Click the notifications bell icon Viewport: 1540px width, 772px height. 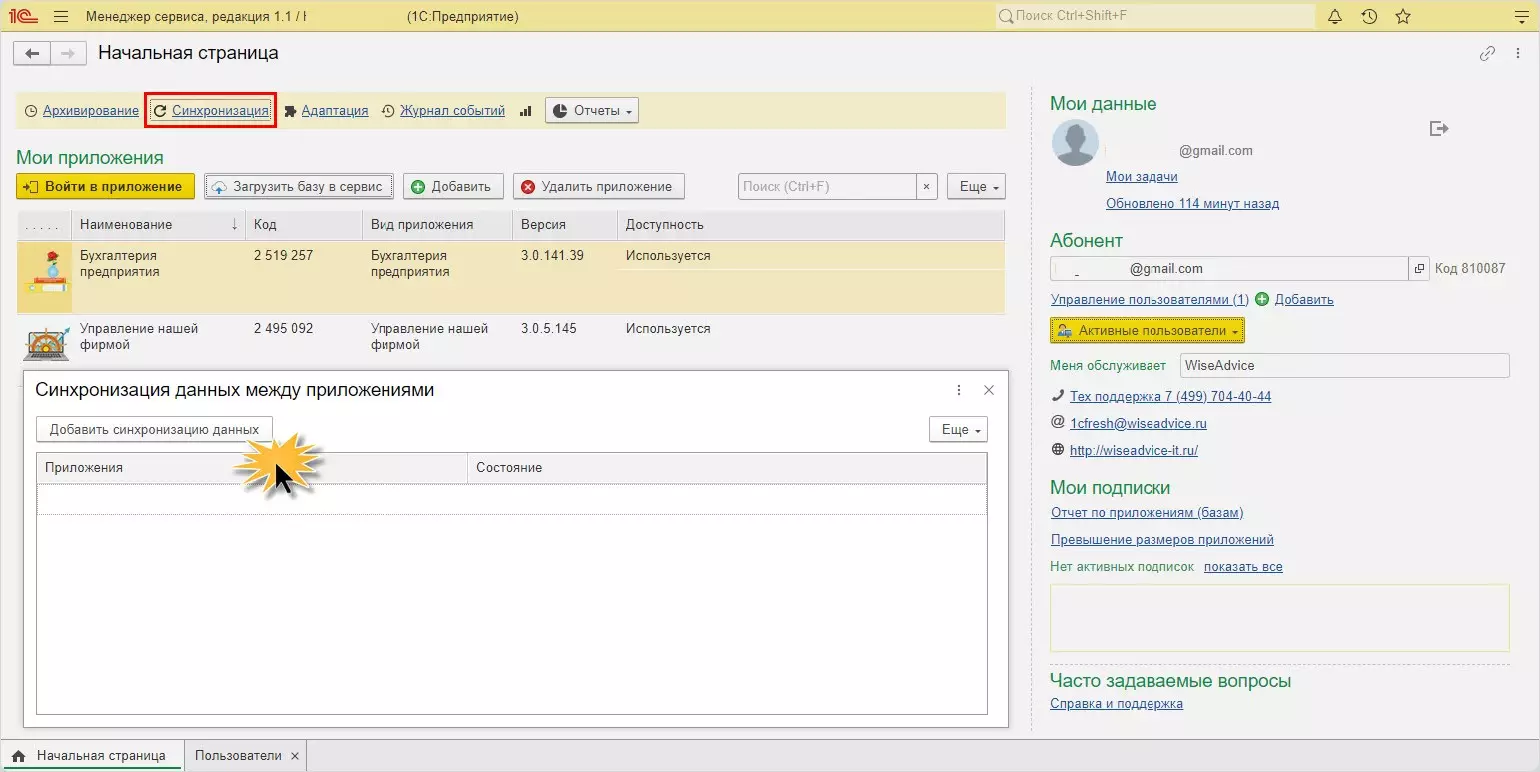click(1334, 17)
